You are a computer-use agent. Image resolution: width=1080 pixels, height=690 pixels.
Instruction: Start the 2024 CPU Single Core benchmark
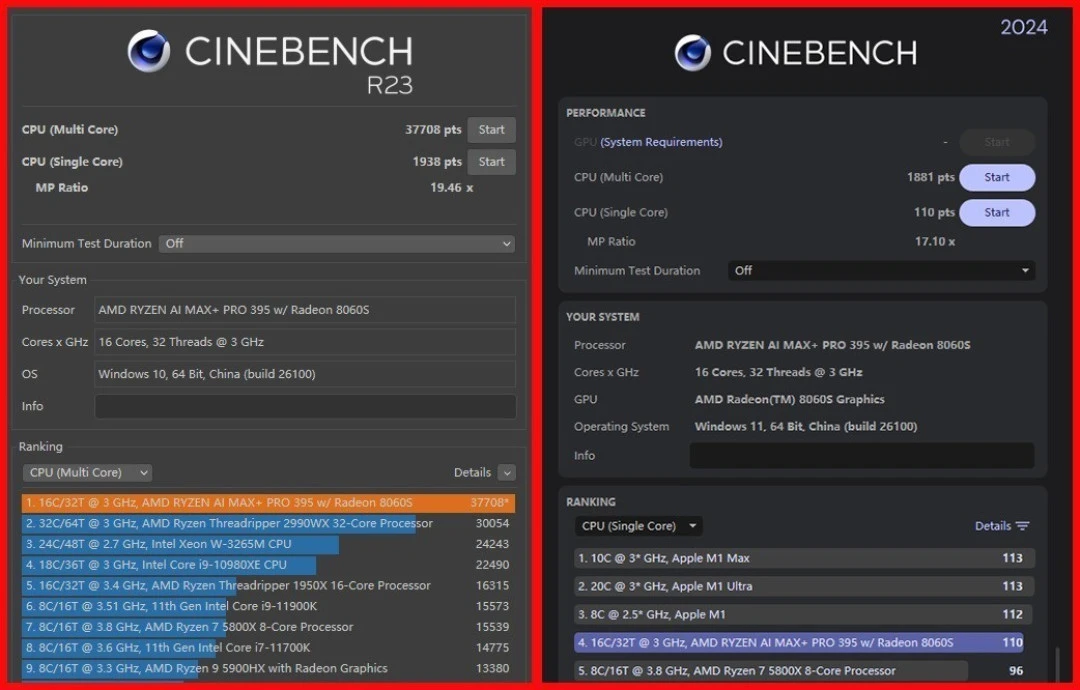click(x=996, y=213)
